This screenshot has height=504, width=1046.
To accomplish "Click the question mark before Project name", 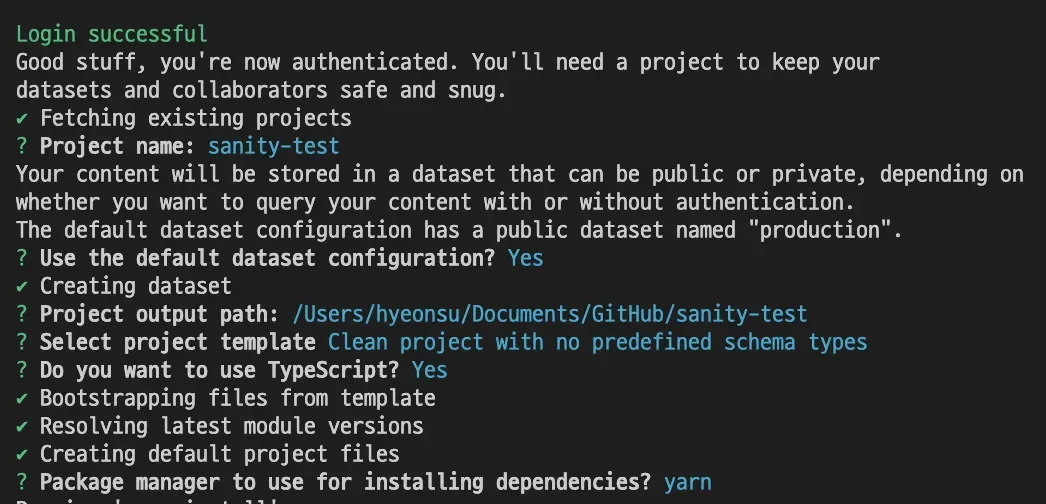I will point(22,146).
